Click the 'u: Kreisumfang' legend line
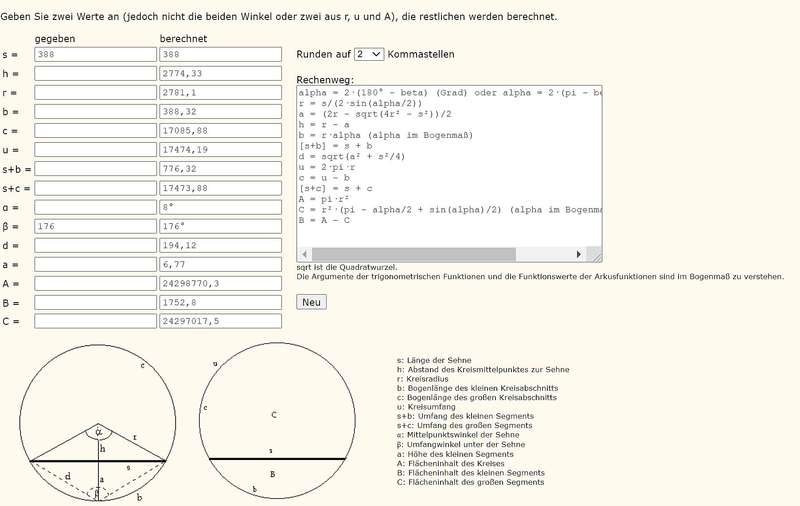The height and width of the screenshot is (506, 800). pos(426,407)
